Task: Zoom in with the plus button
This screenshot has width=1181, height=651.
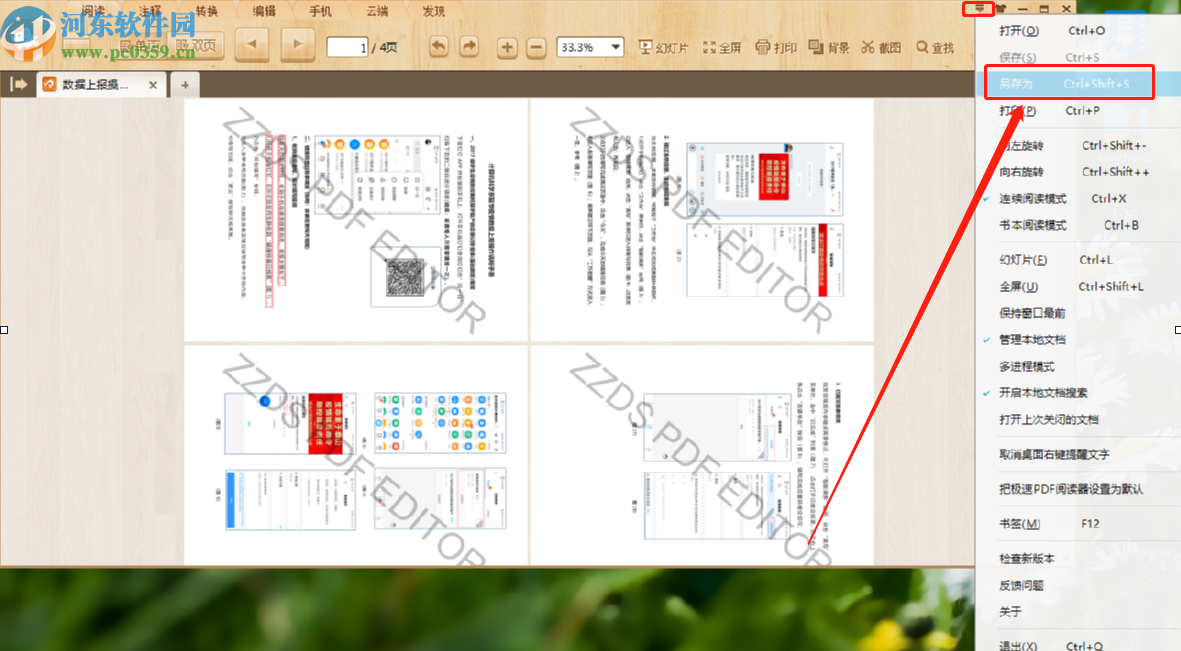Action: click(507, 47)
